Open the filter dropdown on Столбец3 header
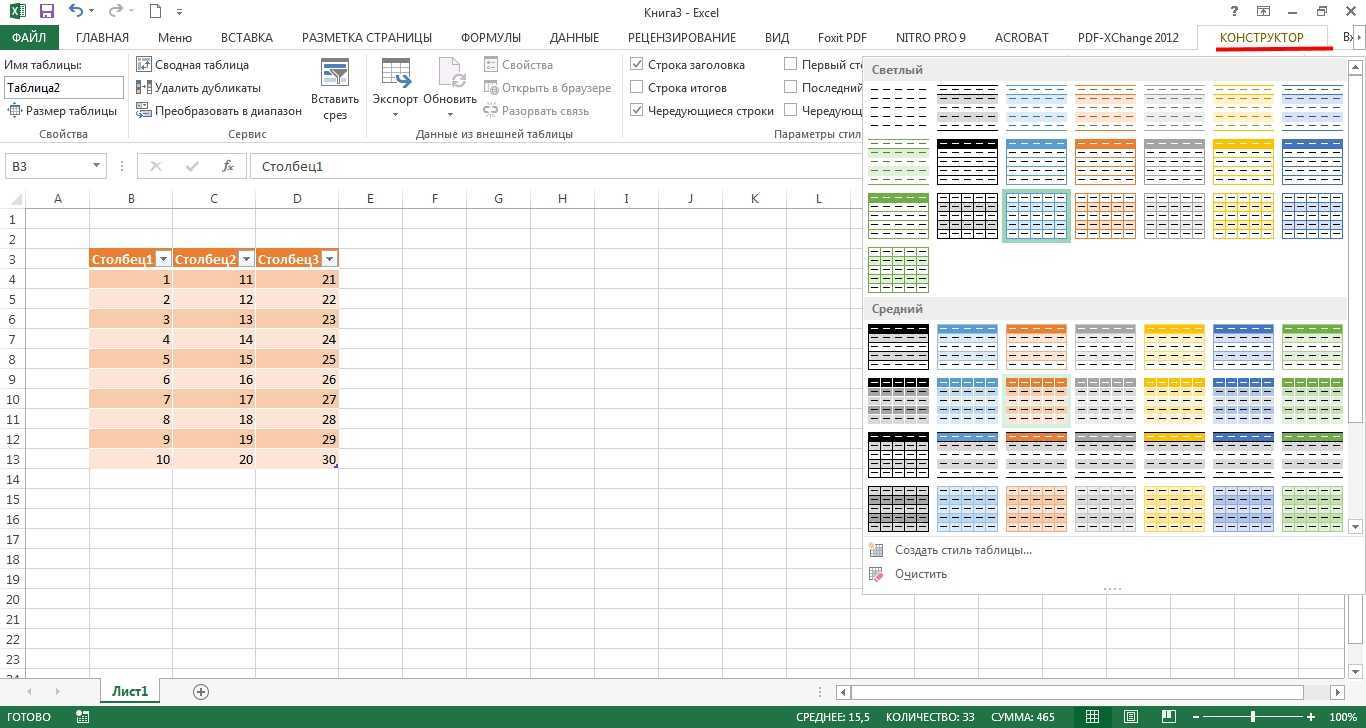The width and height of the screenshot is (1366, 728). 329,259
